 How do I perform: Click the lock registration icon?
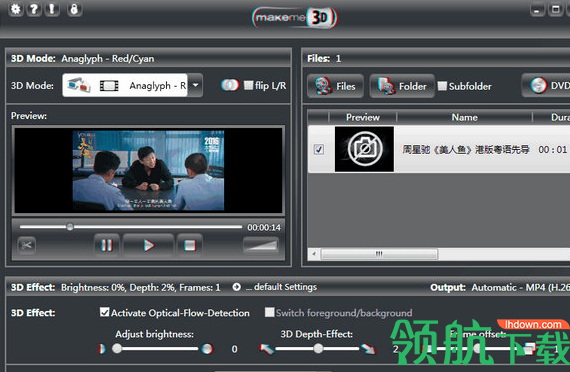click(x=74, y=9)
